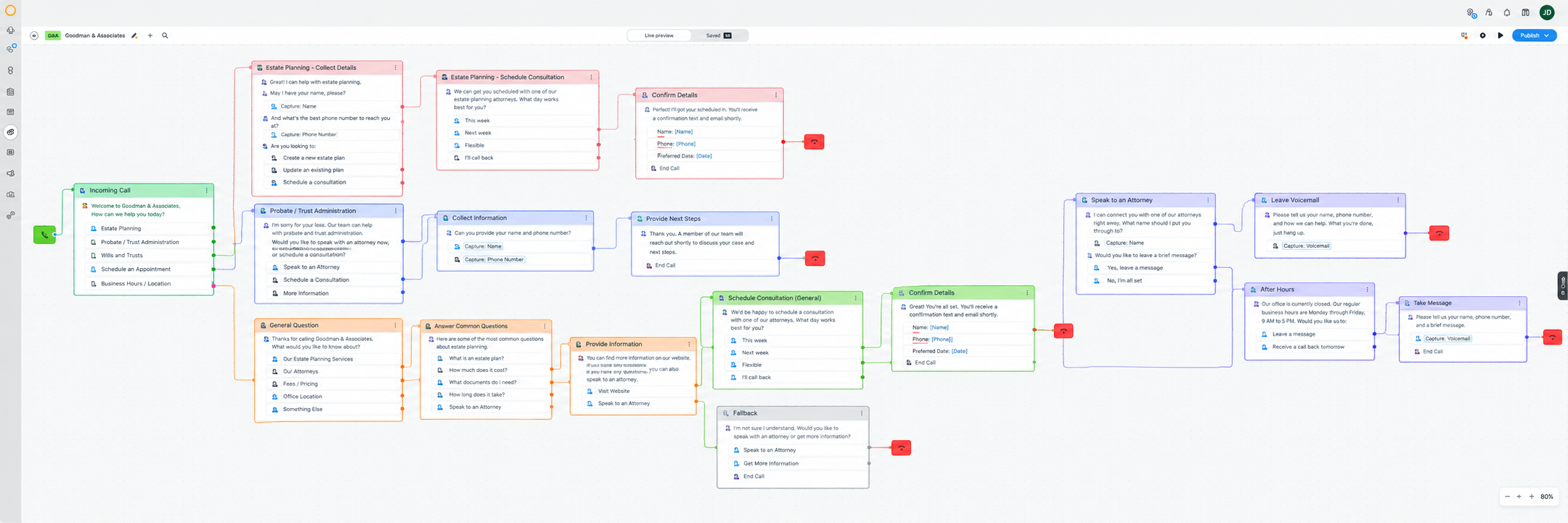Screen dimensions: 1568x523
Task: Click the red hang-up node after Provide Next Steps
Action: coord(815,259)
